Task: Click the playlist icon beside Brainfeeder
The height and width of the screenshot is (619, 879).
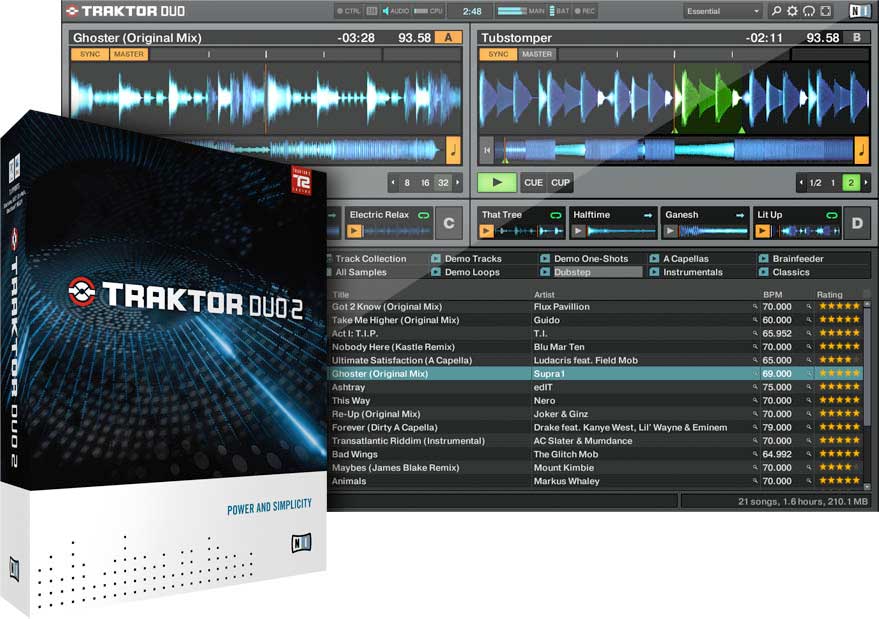Action: pyautogui.click(x=764, y=258)
